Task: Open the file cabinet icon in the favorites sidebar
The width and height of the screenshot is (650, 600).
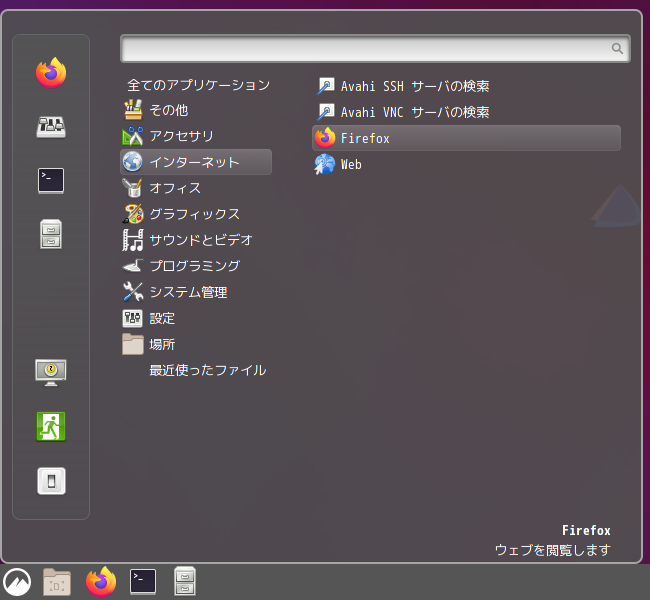Action: [51, 234]
